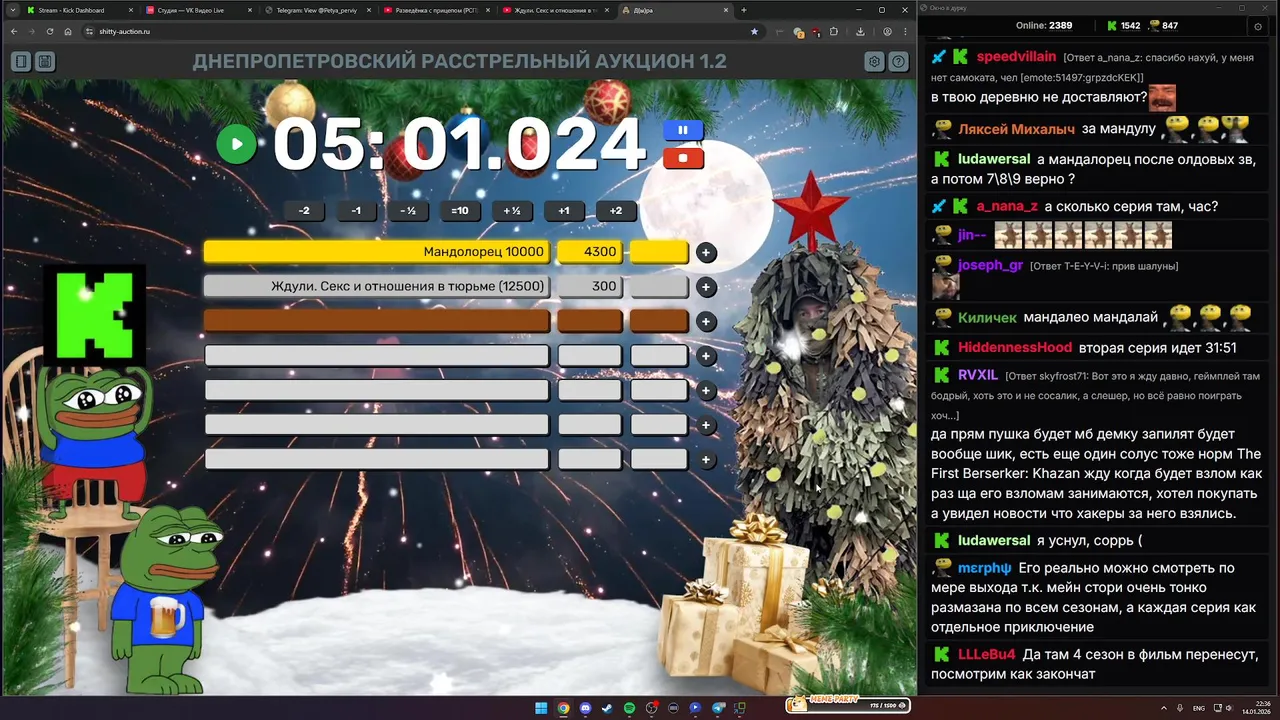Click Ляксей Михалыч username in chat
Screen dimensions: 1280x720
click(1016, 129)
